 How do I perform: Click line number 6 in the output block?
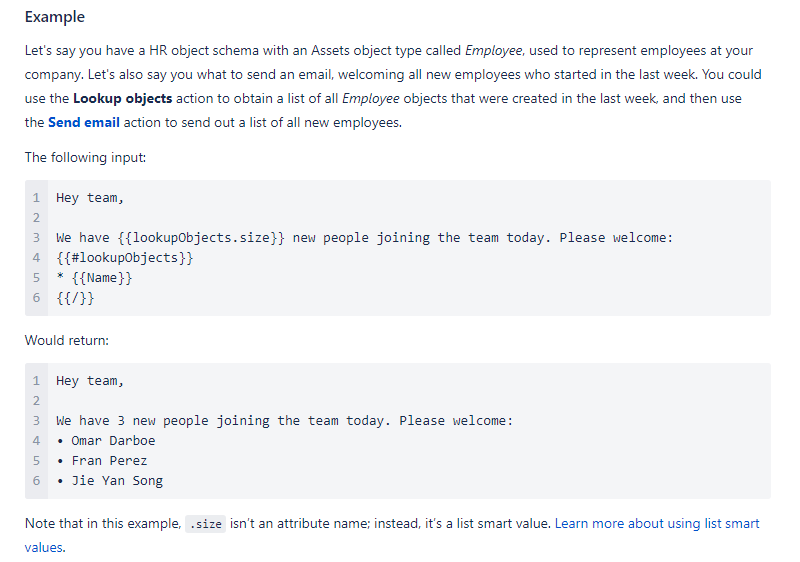click(x=36, y=481)
